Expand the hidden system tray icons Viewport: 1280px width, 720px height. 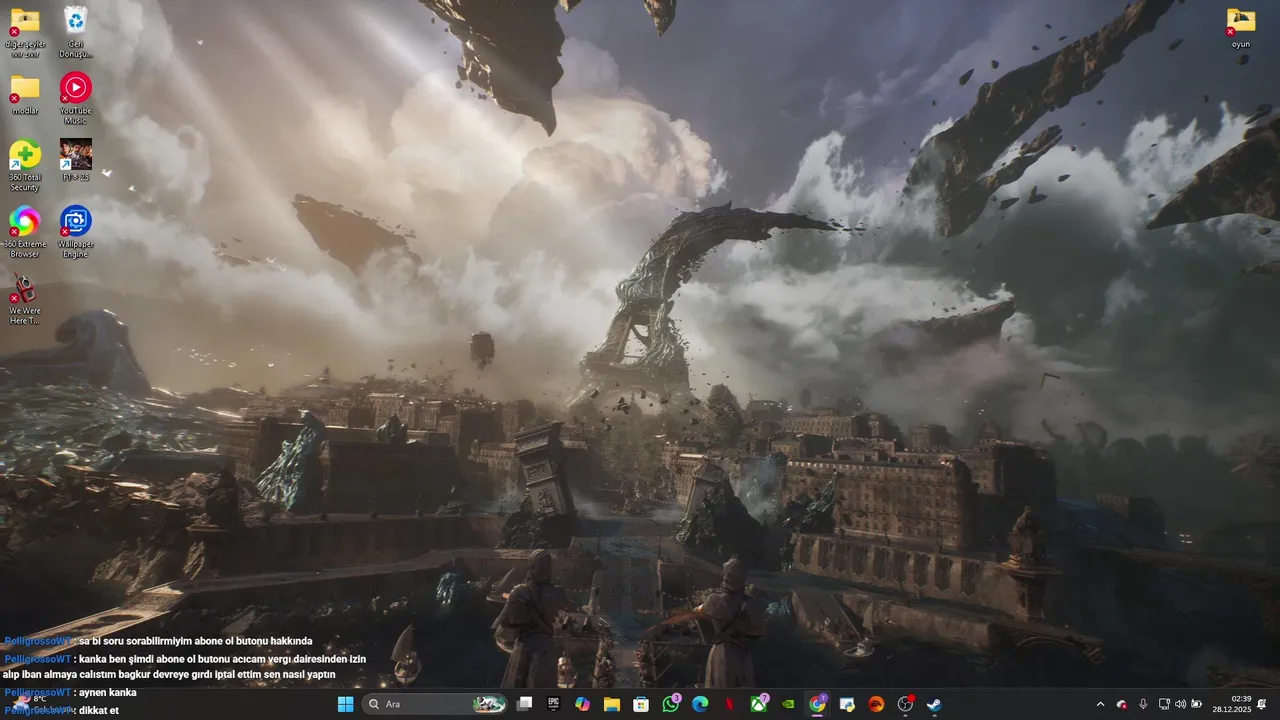click(1100, 704)
